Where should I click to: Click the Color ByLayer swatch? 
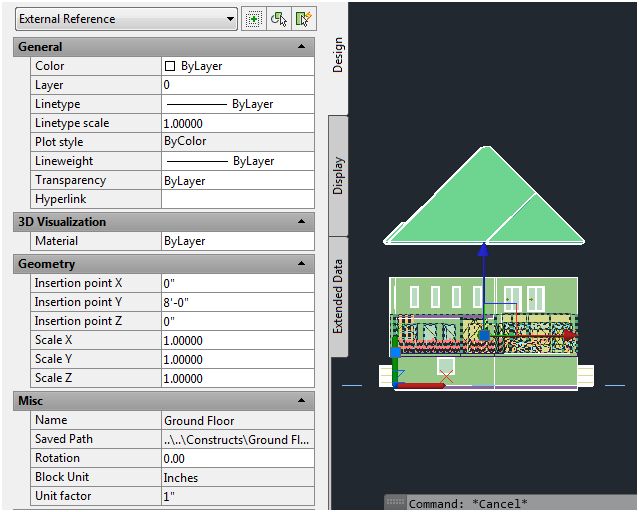[170, 66]
